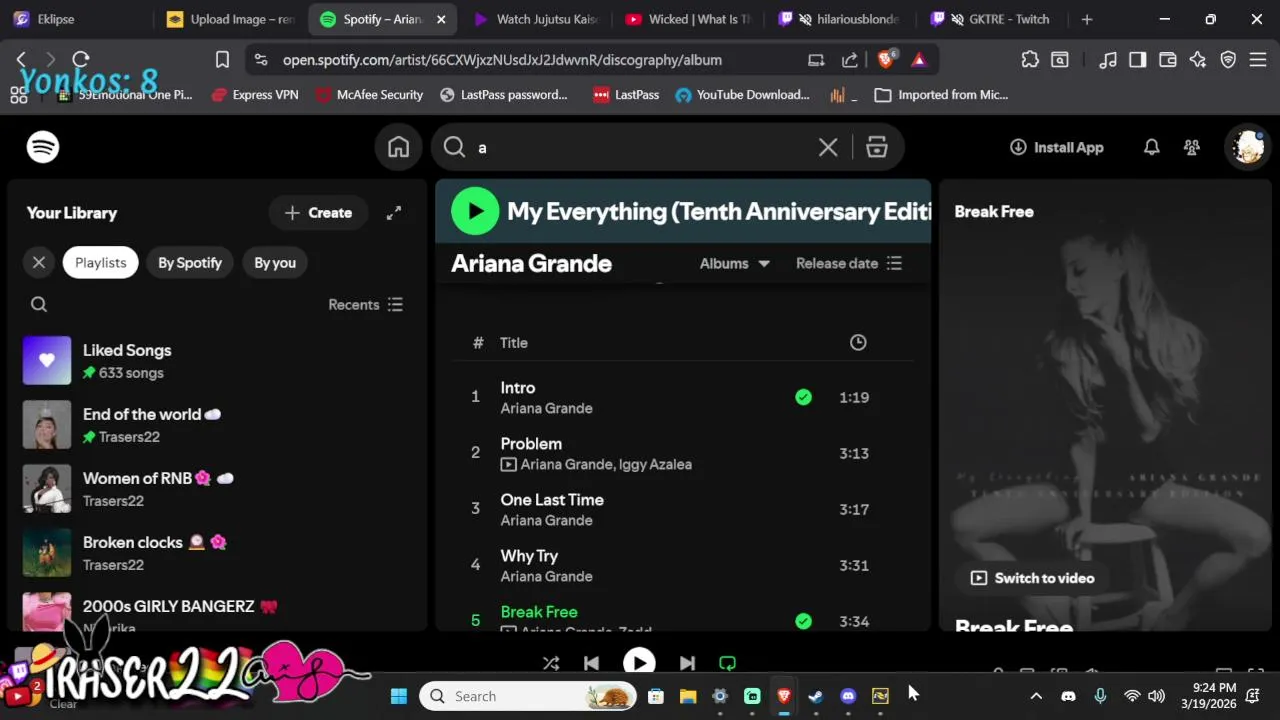Click the address bar URL
Image resolution: width=1280 pixels, height=720 pixels.
click(x=502, y=60)
